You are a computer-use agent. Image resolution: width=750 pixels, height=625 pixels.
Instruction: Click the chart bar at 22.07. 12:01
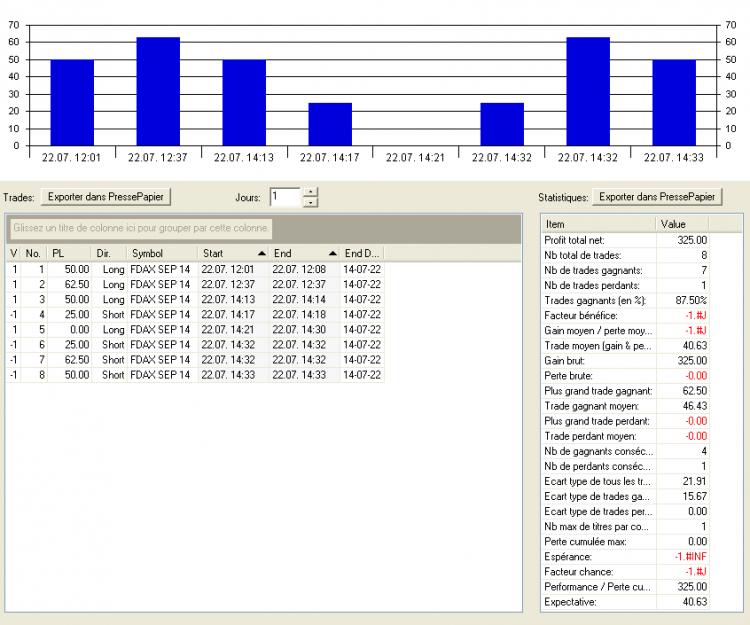pos(72,102)
